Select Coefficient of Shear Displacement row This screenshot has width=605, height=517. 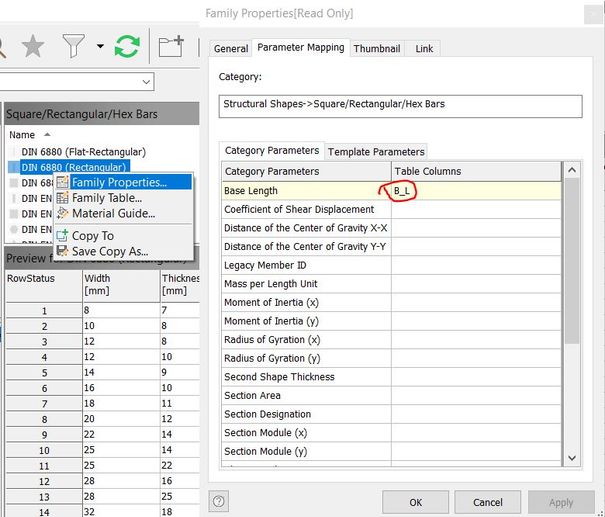tap(391, 210)
